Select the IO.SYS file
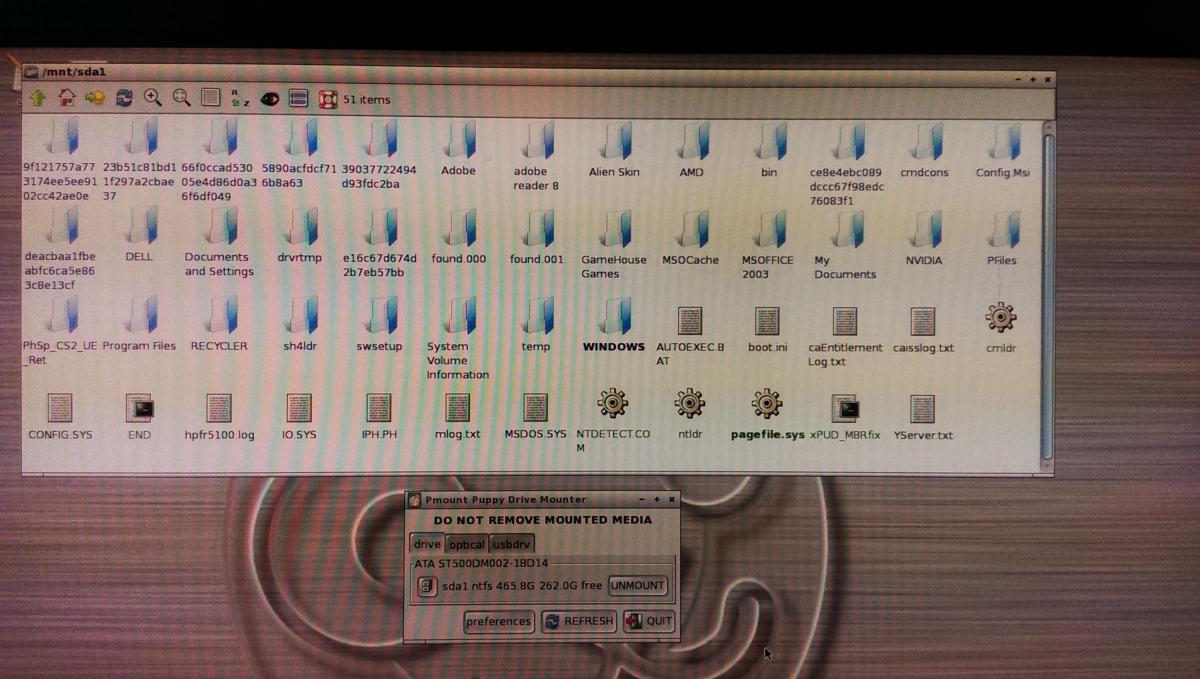1200x679 pixels. click(299, 417)
